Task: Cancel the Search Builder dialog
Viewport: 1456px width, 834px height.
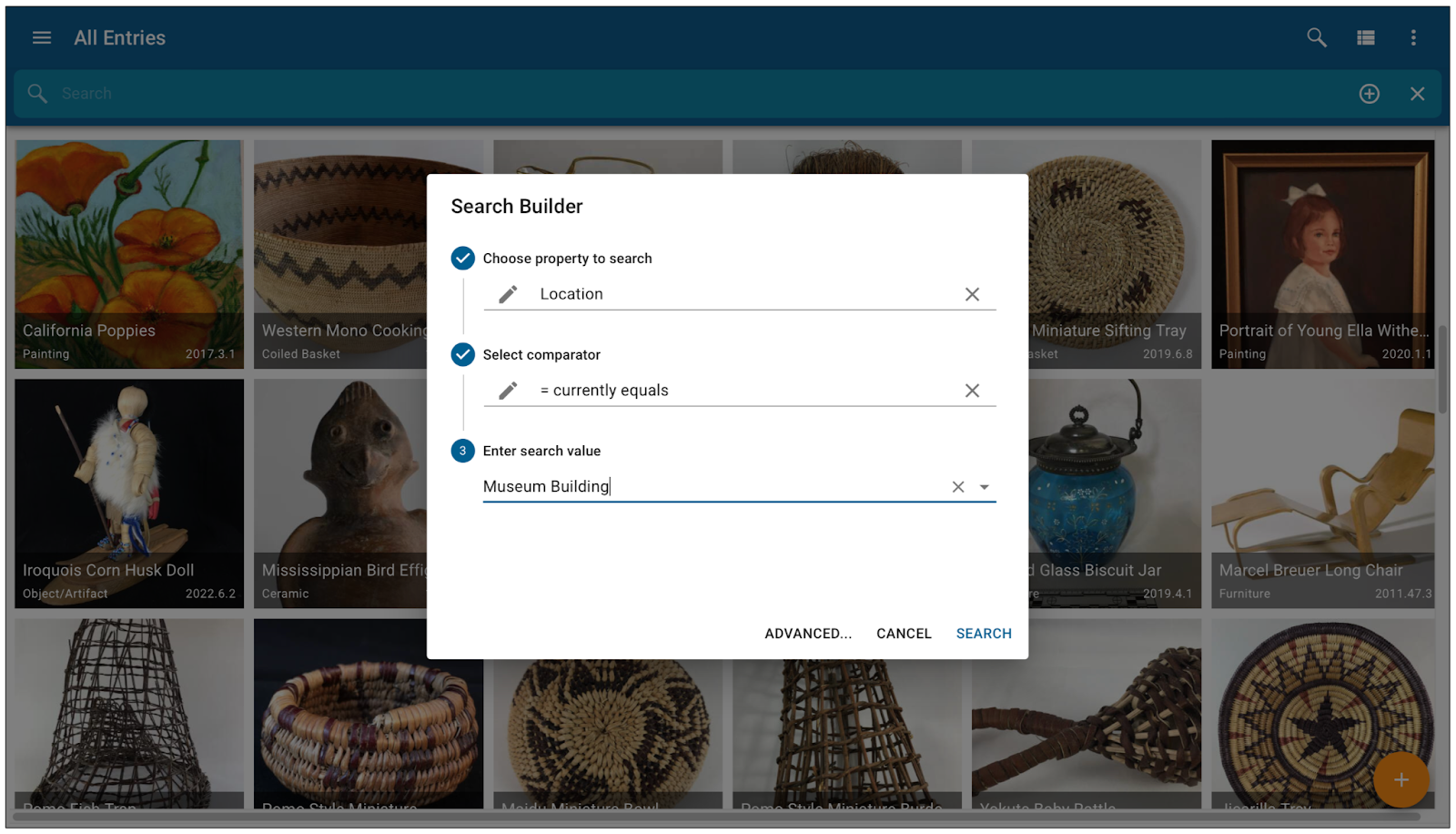Action: tap(904, 634)
